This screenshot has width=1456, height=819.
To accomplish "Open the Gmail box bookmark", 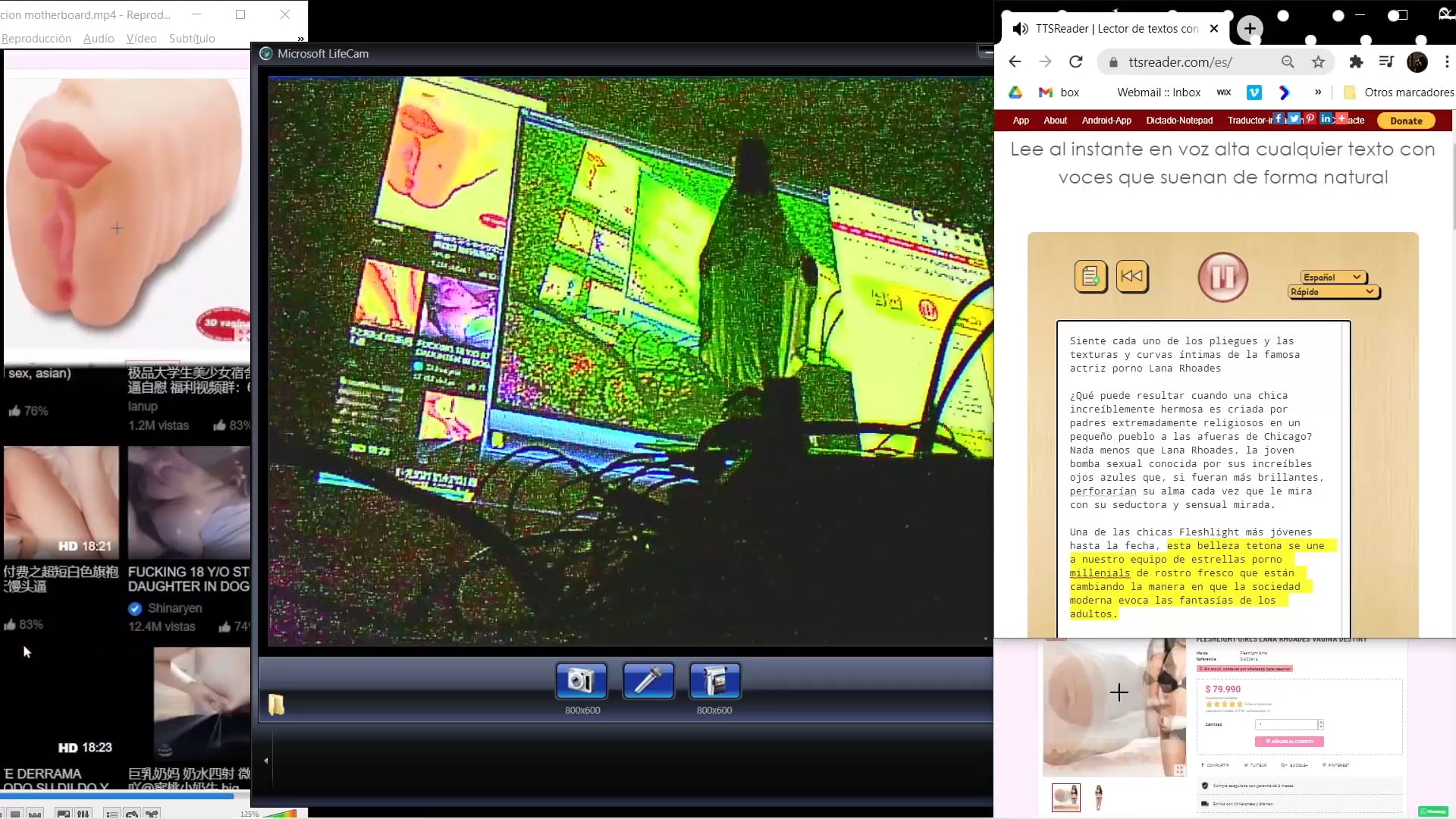I will tap(1059, 93).
